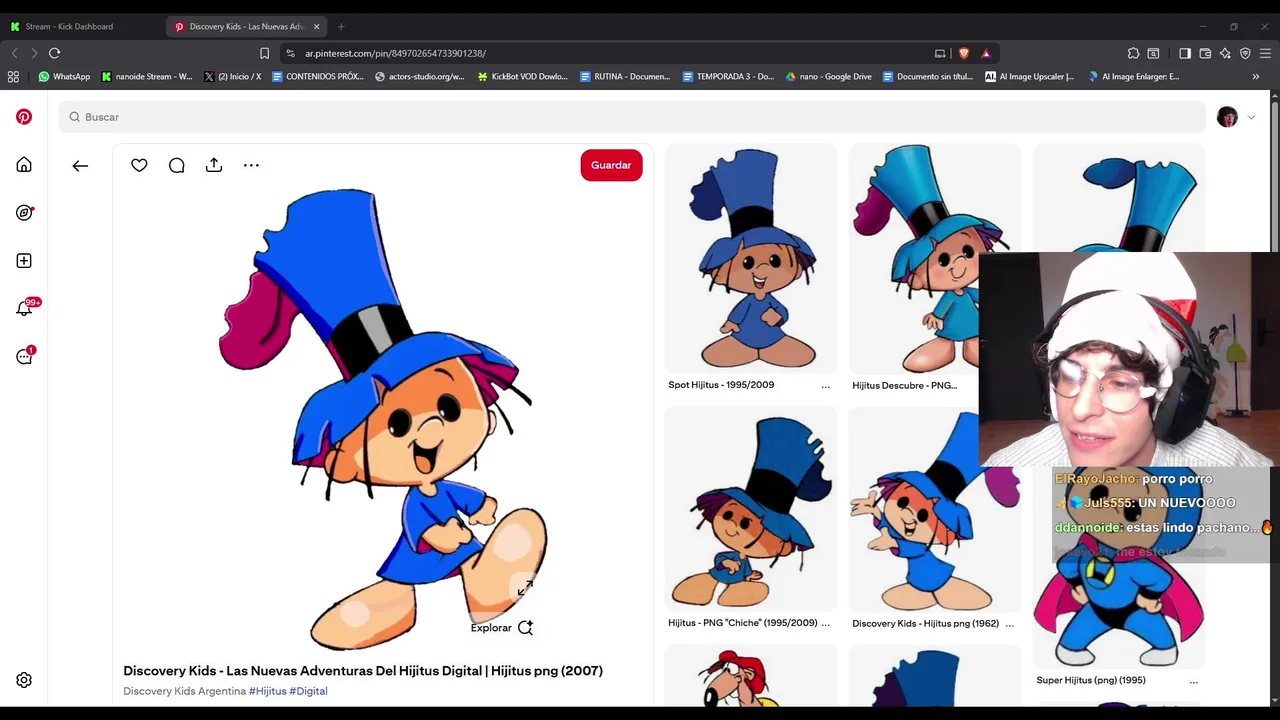
Task: Open Pinterest home via the logo
Action: [24, 117]
